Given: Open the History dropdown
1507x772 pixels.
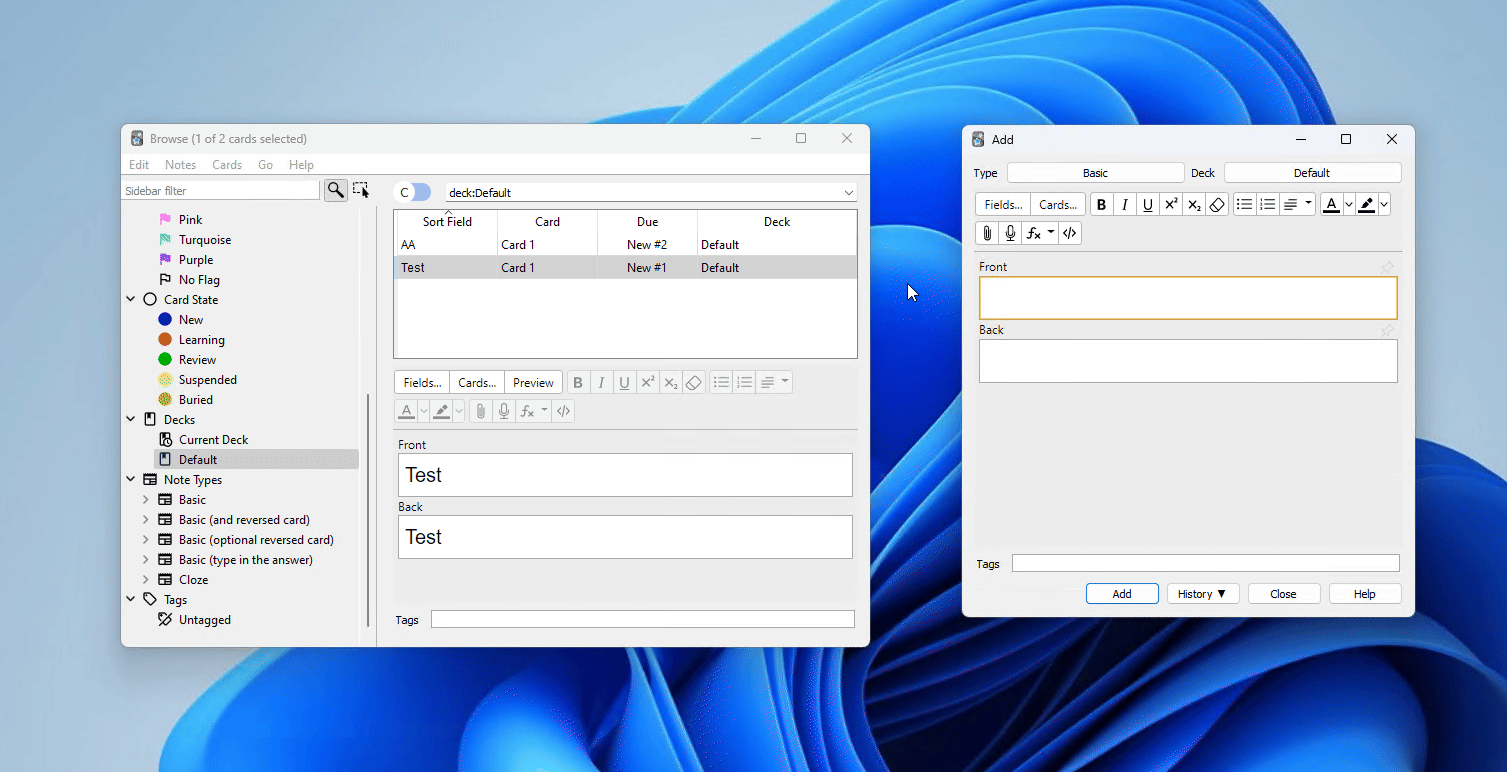Looking at the screenshot, I should [1202, 594].
